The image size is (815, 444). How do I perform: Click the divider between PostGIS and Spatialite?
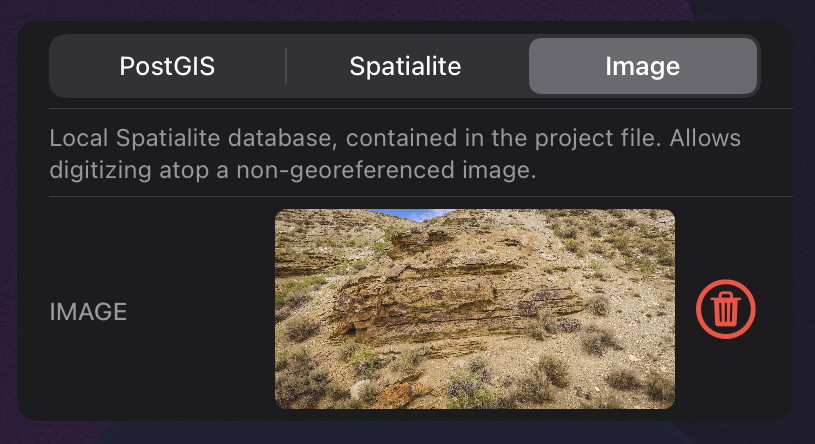coord(286,67)
